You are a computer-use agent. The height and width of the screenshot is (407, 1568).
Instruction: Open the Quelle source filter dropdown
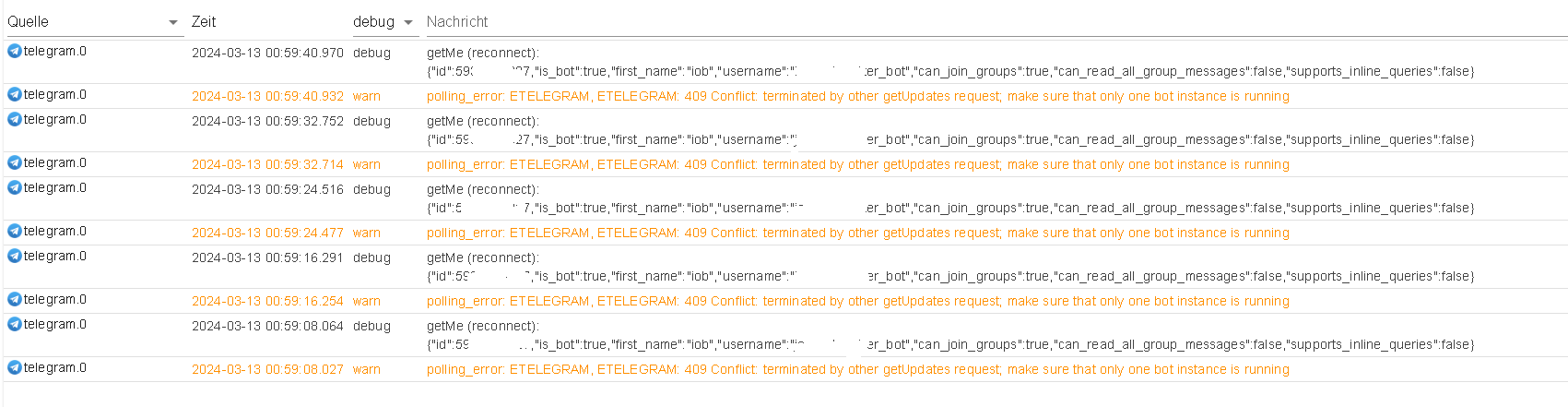173,22
